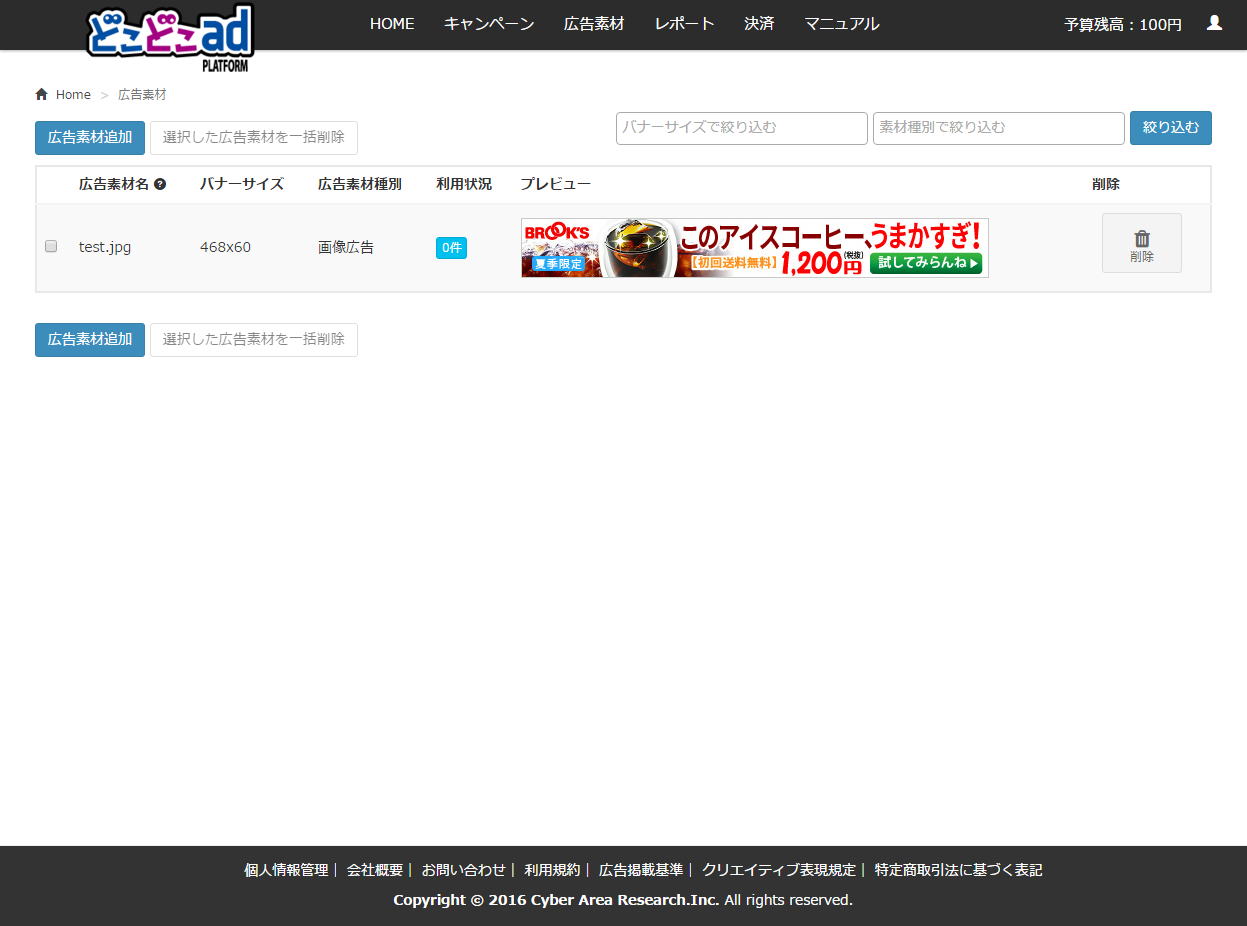
Task: Open the user account icon
Action: pos(1214,22)
